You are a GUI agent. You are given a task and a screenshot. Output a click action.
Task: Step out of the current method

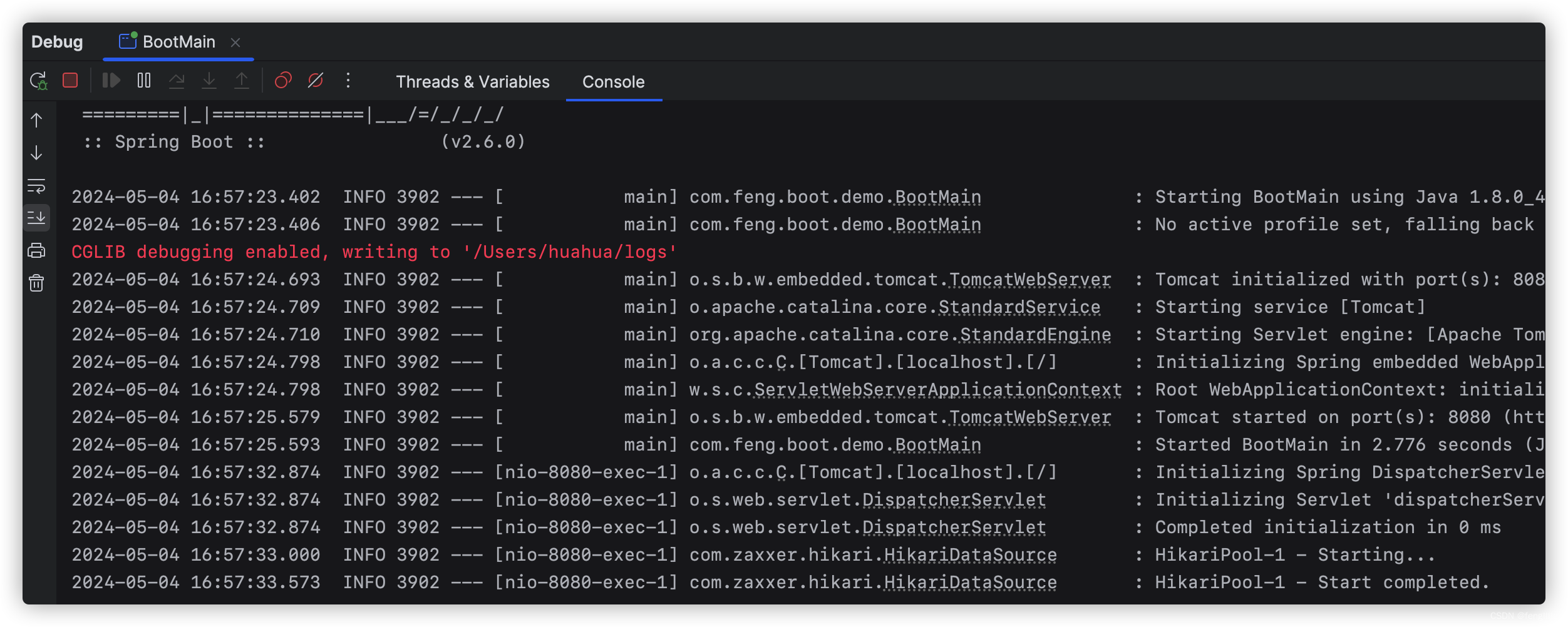[x=242, y=80]
